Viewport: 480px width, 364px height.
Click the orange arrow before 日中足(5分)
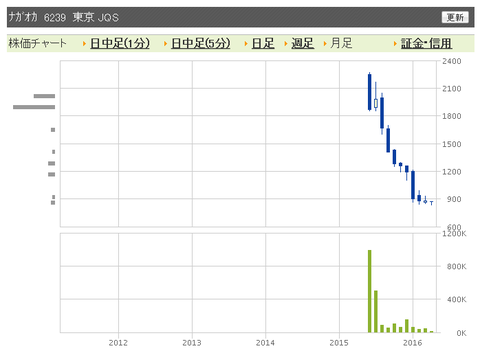165,44
